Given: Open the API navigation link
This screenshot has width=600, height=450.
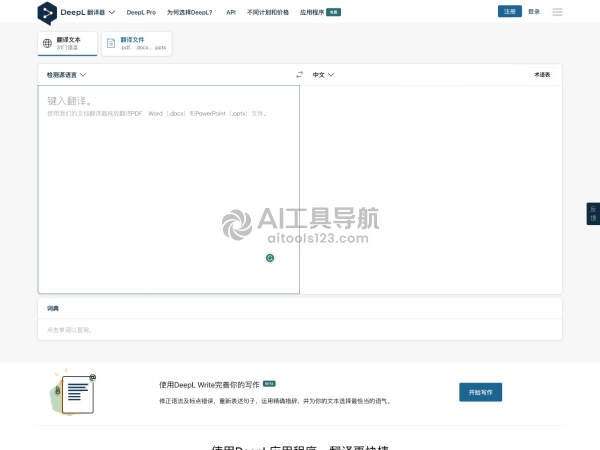Looking at the screenshot, I should (x=231, y=12).
